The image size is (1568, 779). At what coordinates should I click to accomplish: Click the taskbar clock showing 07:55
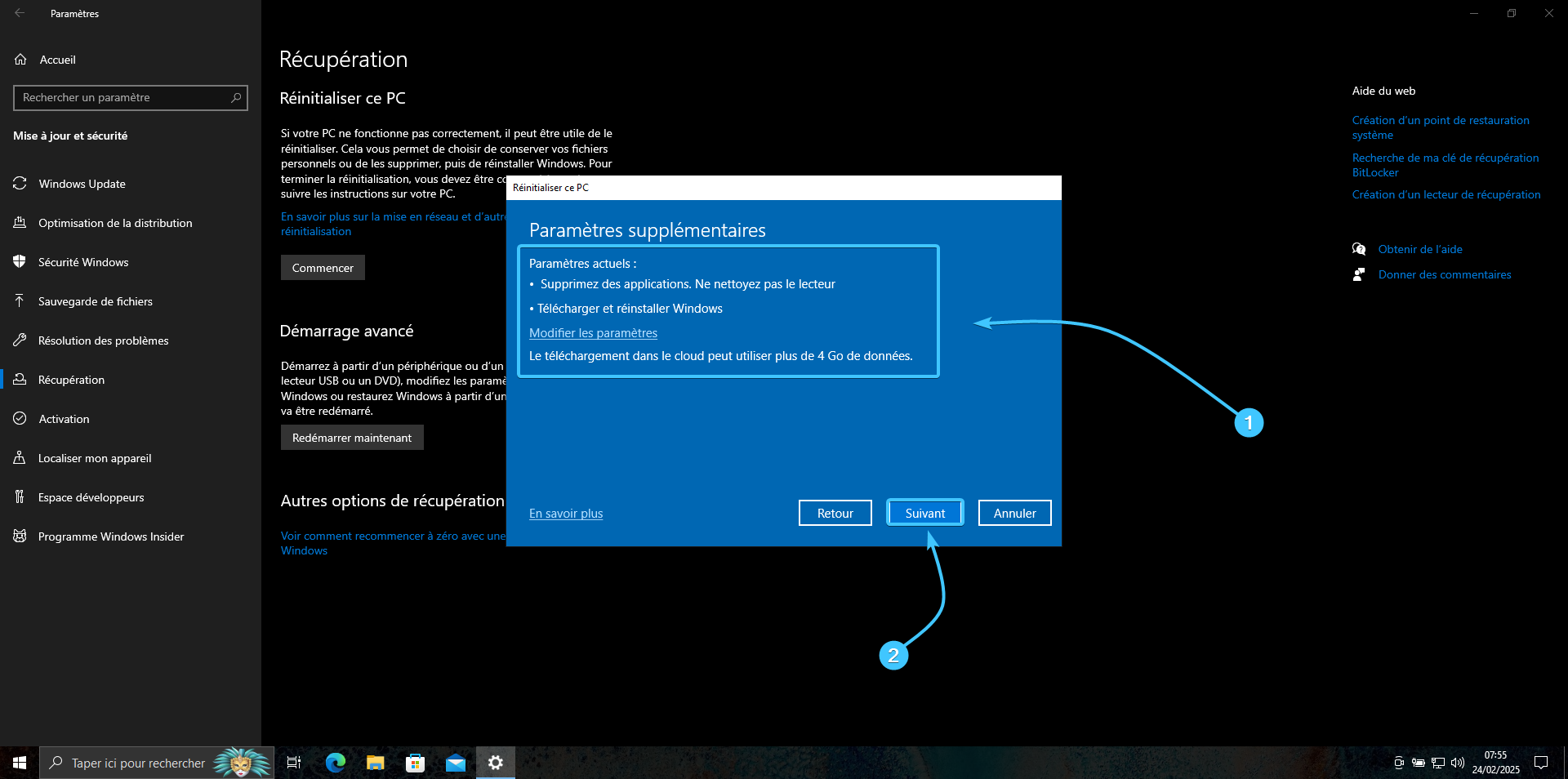[1495, 763]
